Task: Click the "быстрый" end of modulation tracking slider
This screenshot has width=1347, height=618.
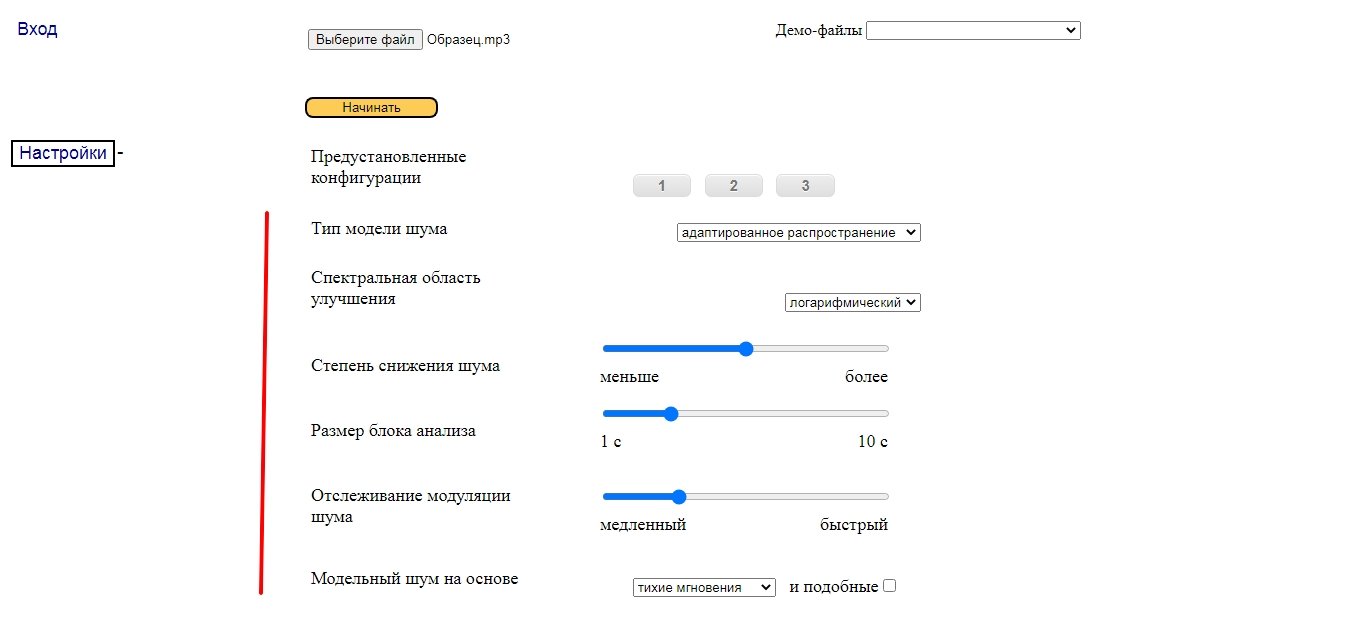Action: (x=853, y=525)
